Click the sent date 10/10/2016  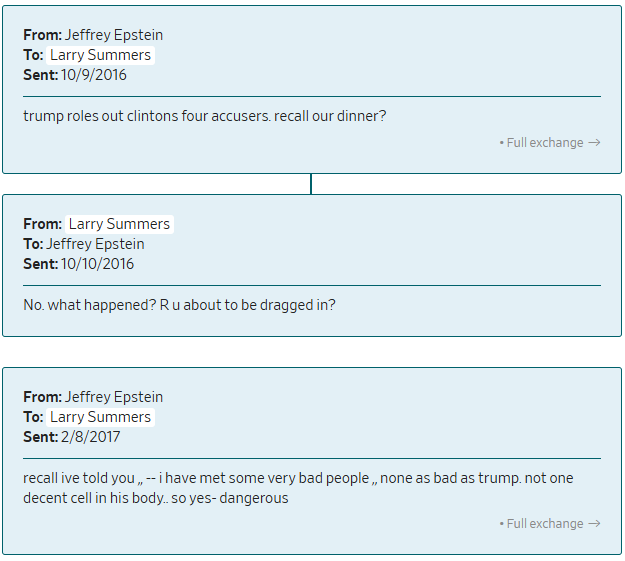point(97,264)
